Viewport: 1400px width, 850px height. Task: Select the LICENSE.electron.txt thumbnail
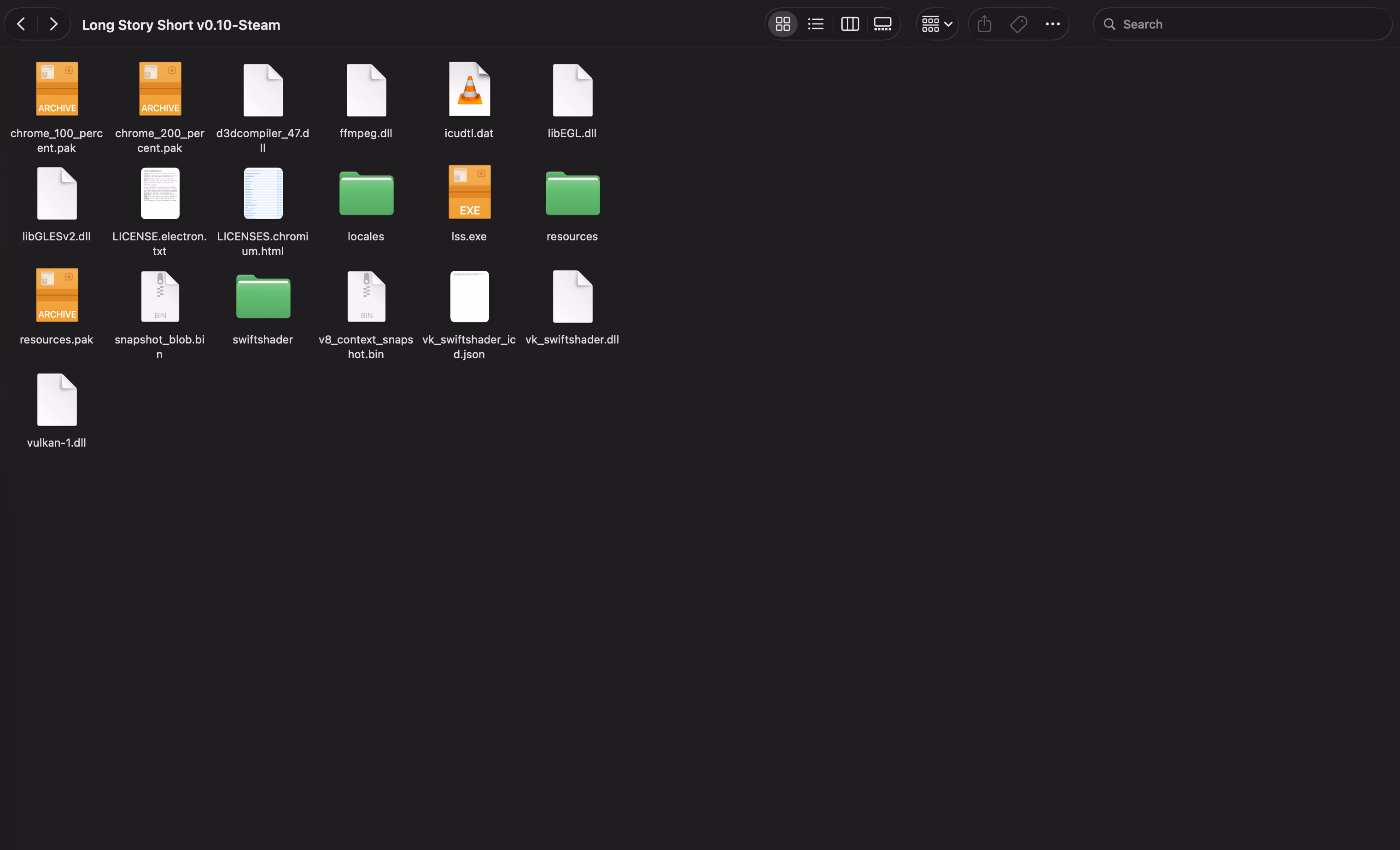point(160,192)
